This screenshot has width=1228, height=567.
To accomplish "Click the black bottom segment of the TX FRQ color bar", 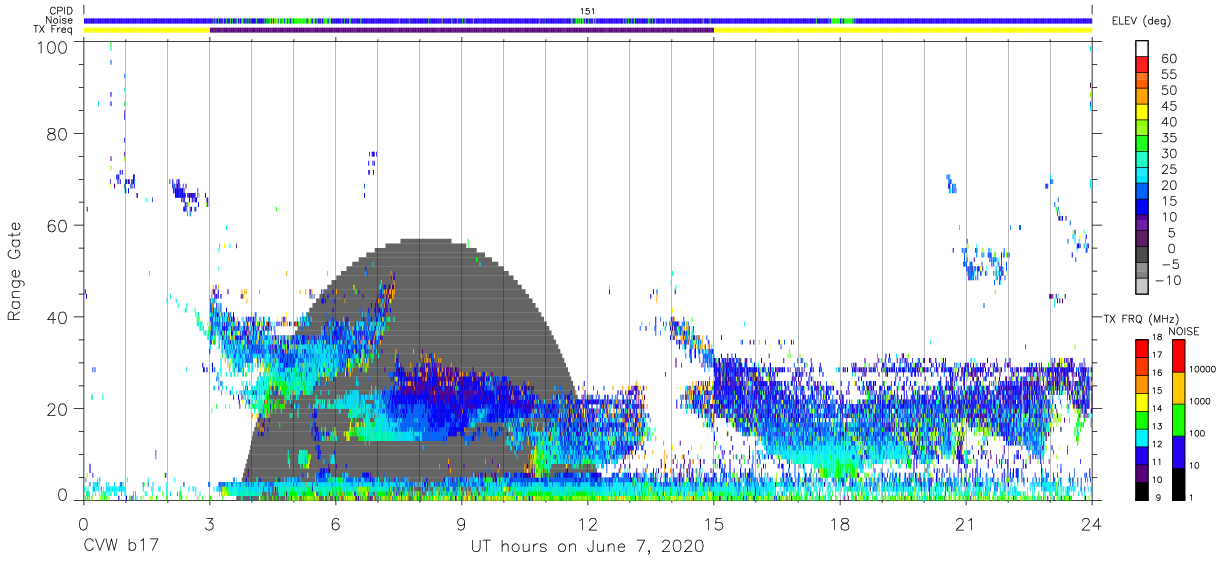I will [1140, 491].
